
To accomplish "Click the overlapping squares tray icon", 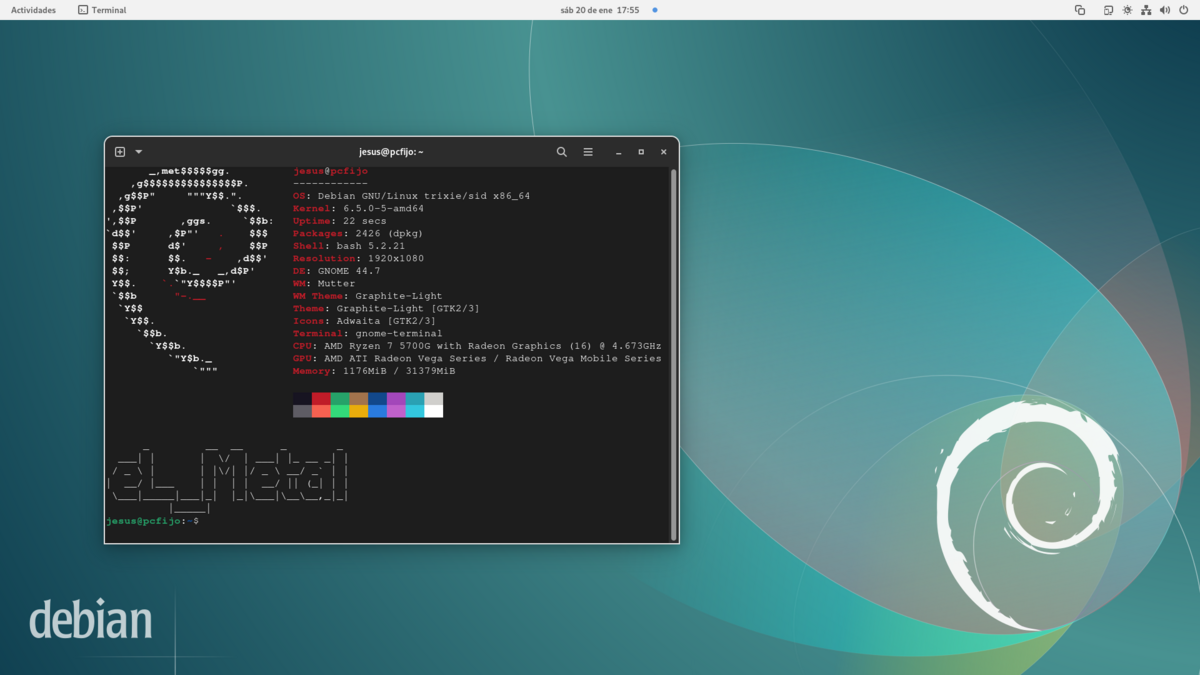I will click(x=1080, y=10).
